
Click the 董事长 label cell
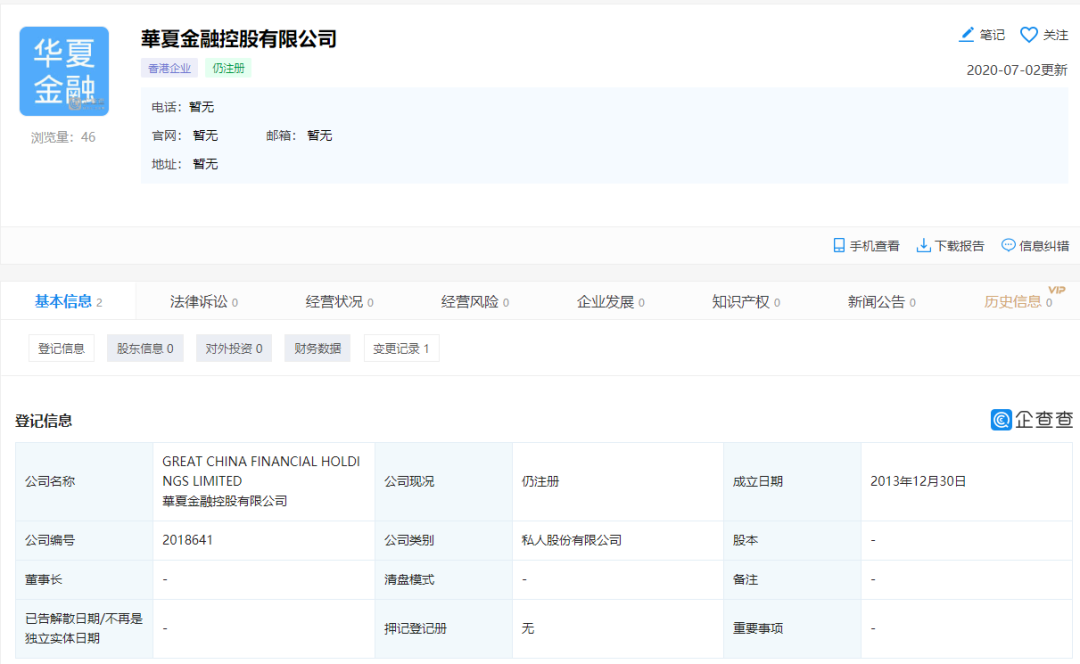[x=84, y=579]
